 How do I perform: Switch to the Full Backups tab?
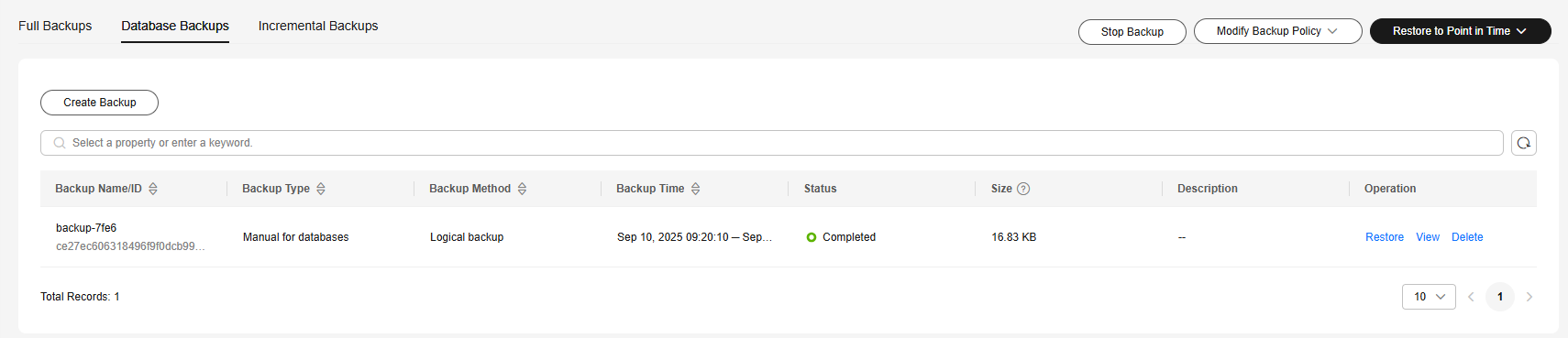(x=55, y=26)
